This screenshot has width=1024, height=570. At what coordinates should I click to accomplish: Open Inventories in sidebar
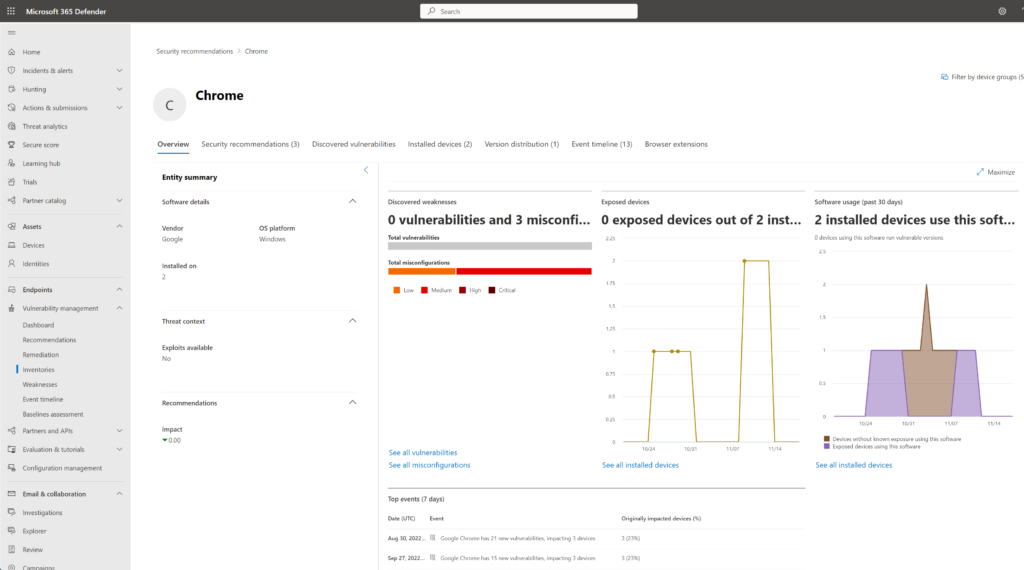pyautogui.click(x=39, y=370)
